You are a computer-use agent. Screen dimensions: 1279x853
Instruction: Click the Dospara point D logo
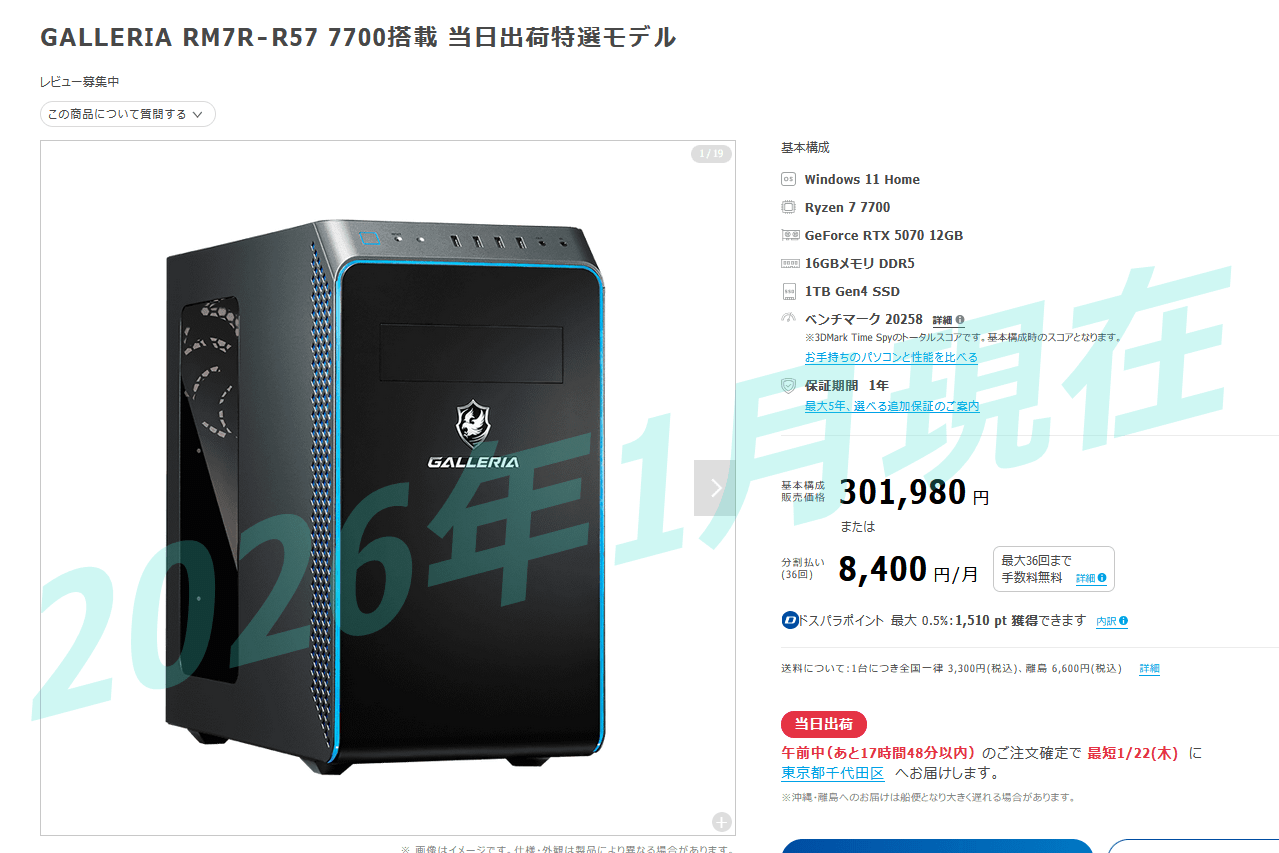pyautogui.click(x=790, y=621)
